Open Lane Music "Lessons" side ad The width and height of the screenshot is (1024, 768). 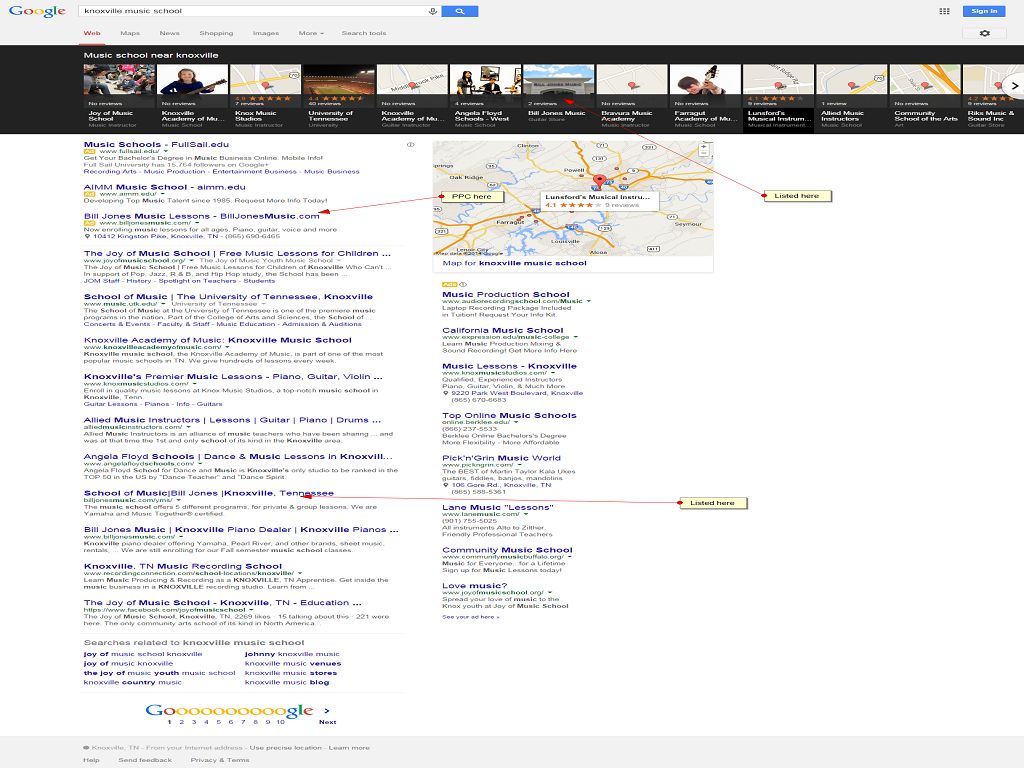[497, 507]
